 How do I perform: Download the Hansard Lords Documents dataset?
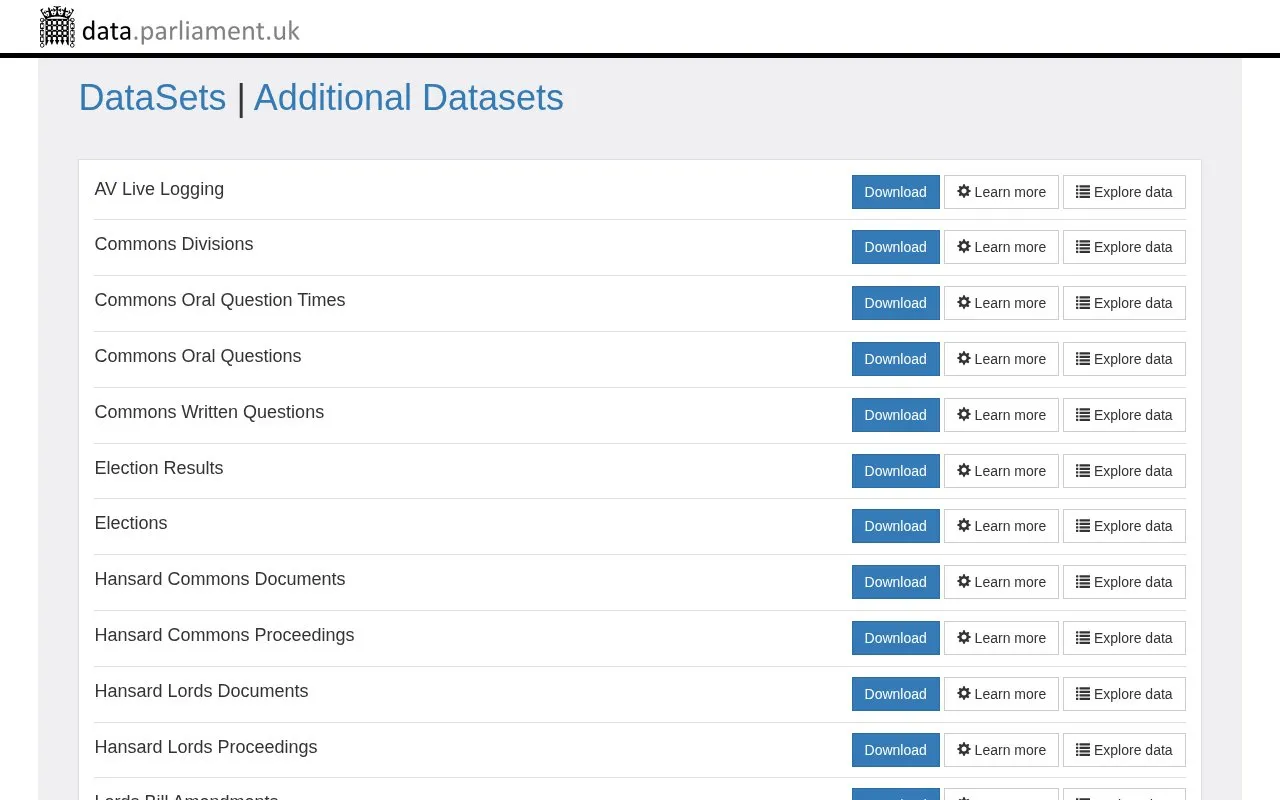click(x=895, y=694)
